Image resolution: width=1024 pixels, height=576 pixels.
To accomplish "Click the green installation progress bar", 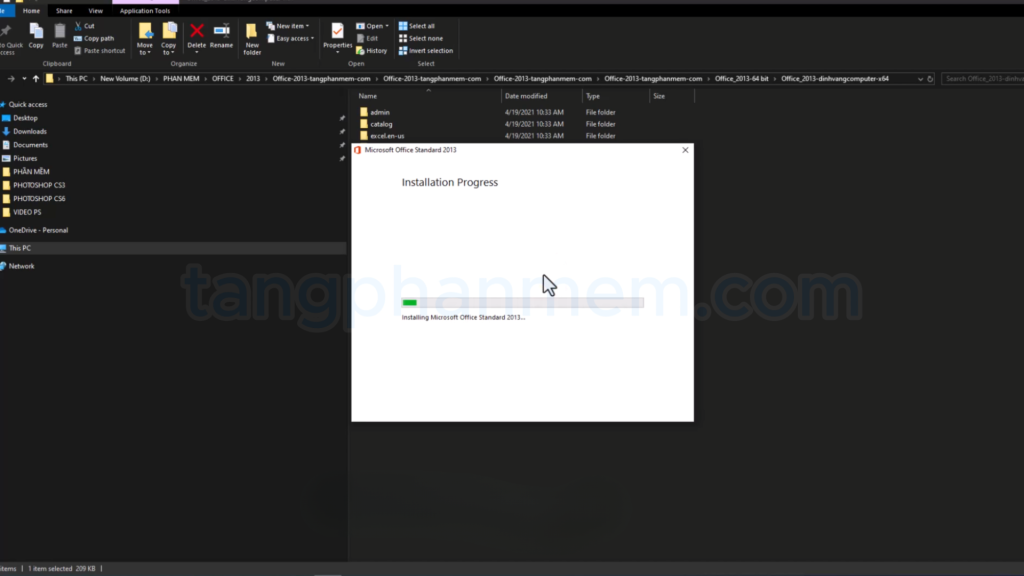I will point(522,302).
